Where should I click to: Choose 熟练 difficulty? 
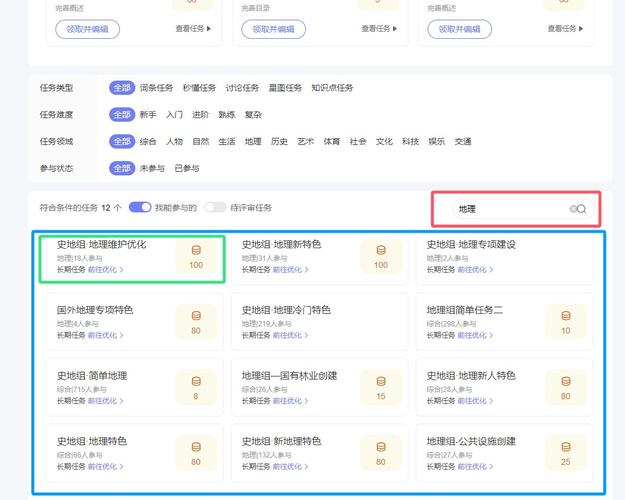click(227, 115)
